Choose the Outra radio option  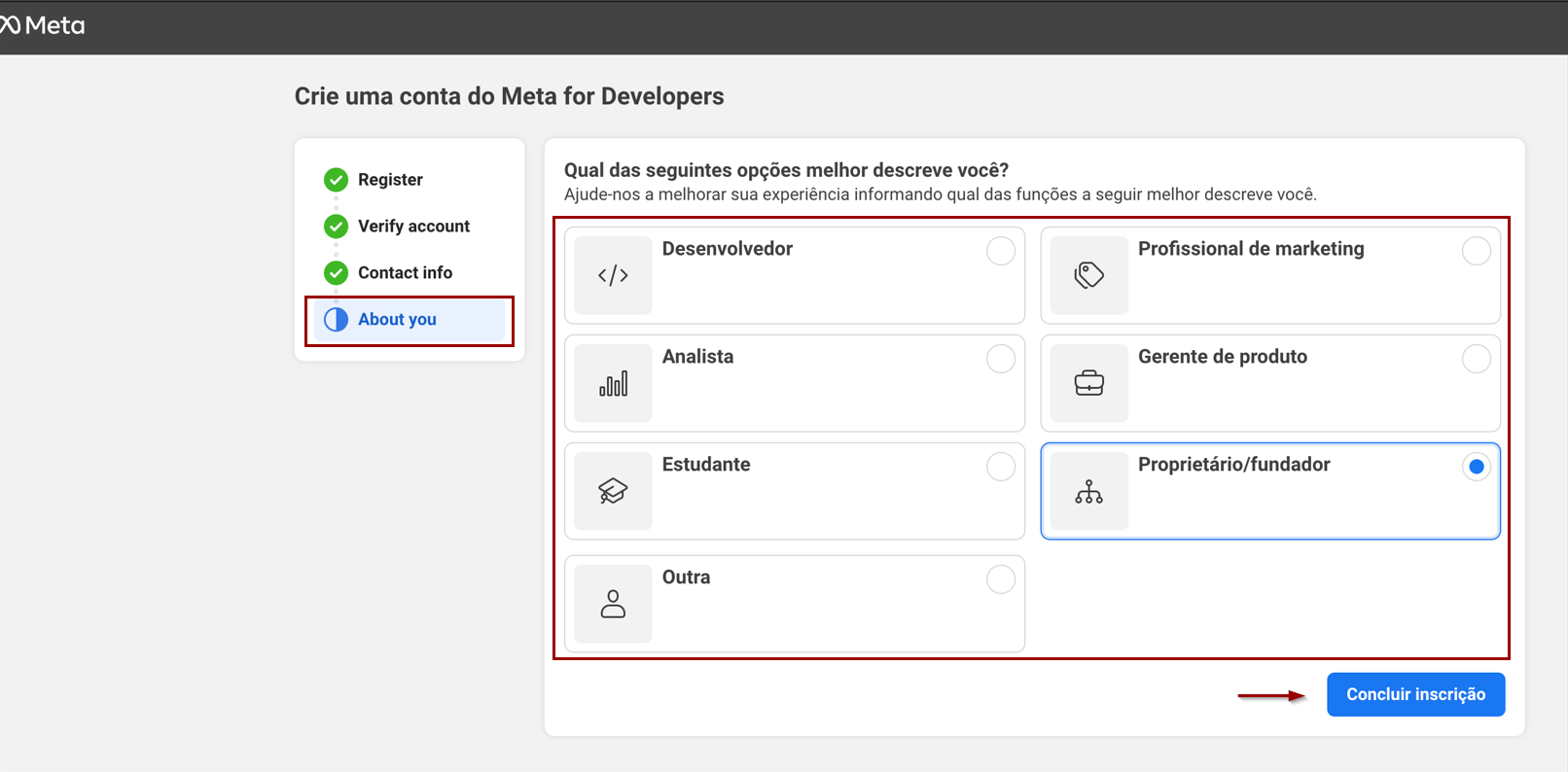1000,579
